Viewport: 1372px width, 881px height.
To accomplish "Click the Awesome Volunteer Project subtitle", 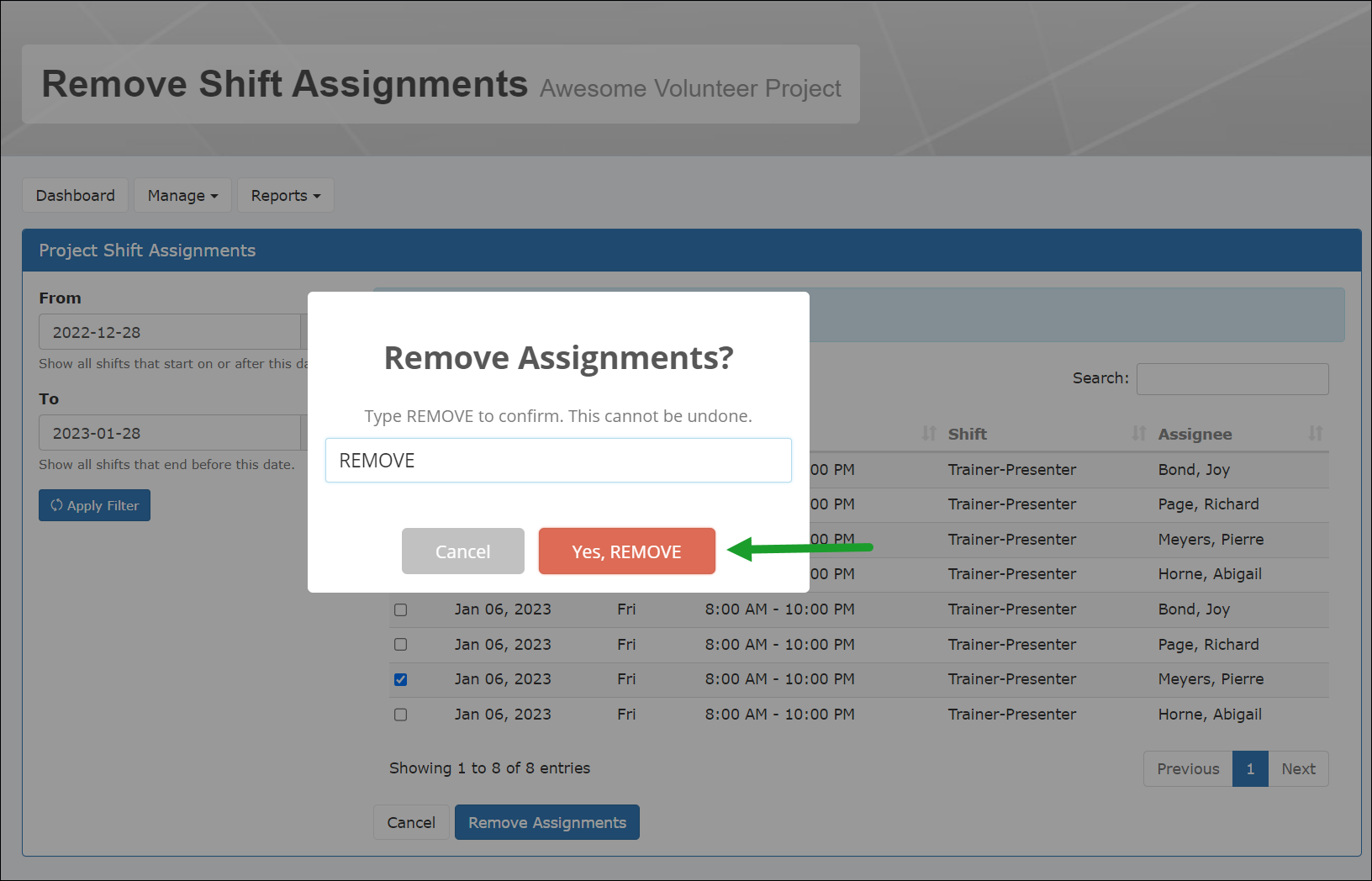I will pyautogui.click(x=690, y=88).
